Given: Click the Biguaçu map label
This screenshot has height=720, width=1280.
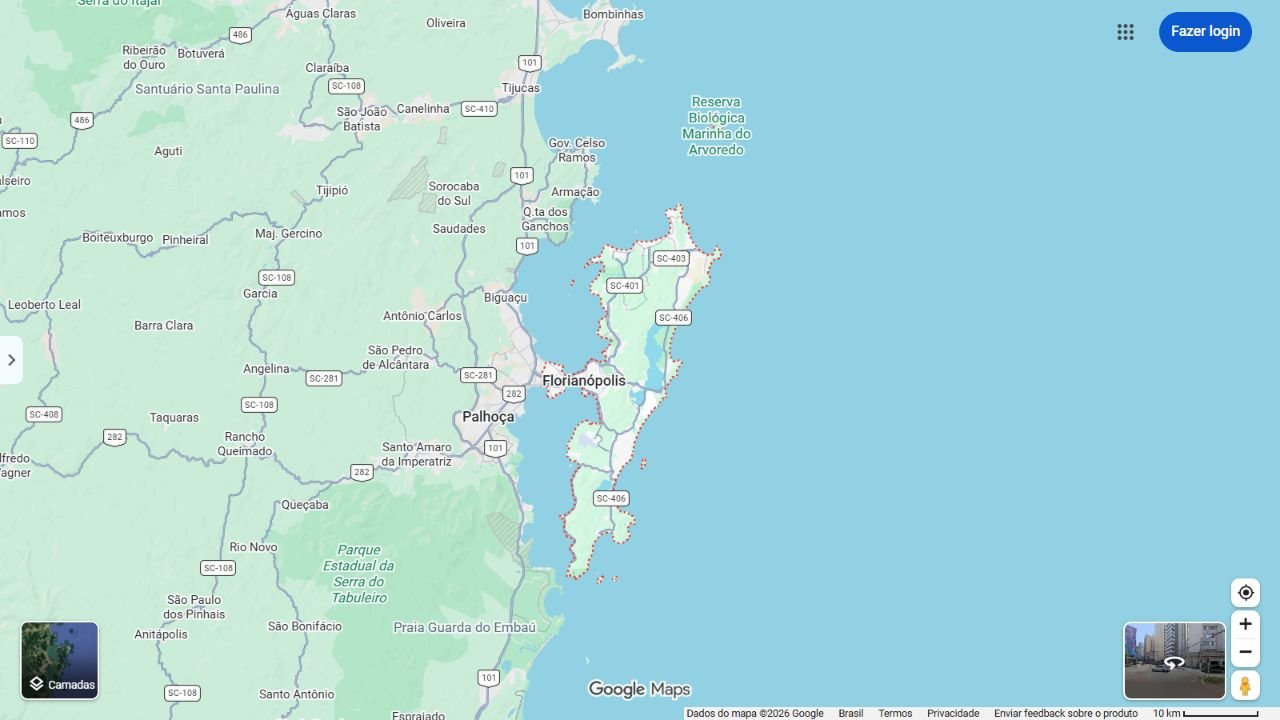Looking at the screenshot, I should pyautogui.click(x=505, y=298).
